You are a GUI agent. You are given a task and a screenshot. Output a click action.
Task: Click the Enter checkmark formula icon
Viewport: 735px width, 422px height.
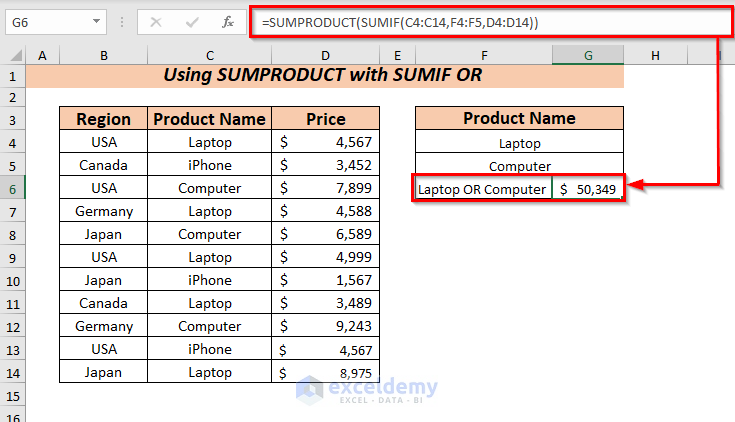pyautogui.click(x=191, y=21)
